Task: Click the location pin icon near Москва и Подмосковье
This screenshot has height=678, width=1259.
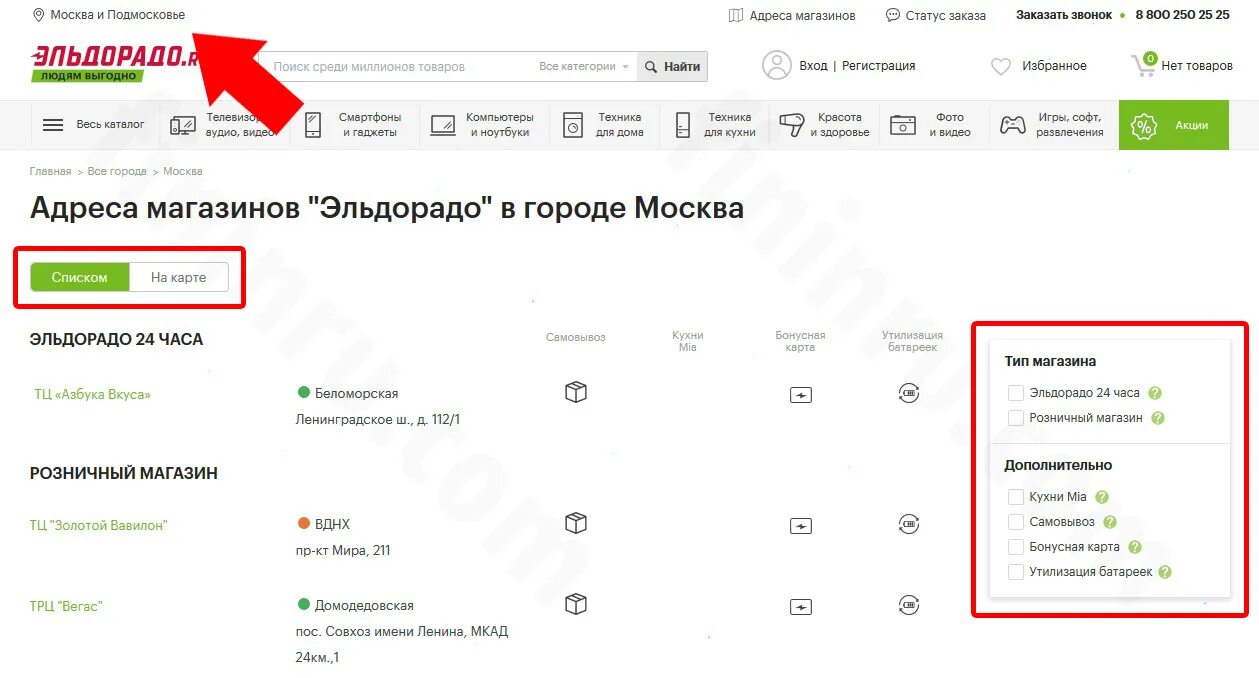Action: pyautogui.click(x=38, y=15)
